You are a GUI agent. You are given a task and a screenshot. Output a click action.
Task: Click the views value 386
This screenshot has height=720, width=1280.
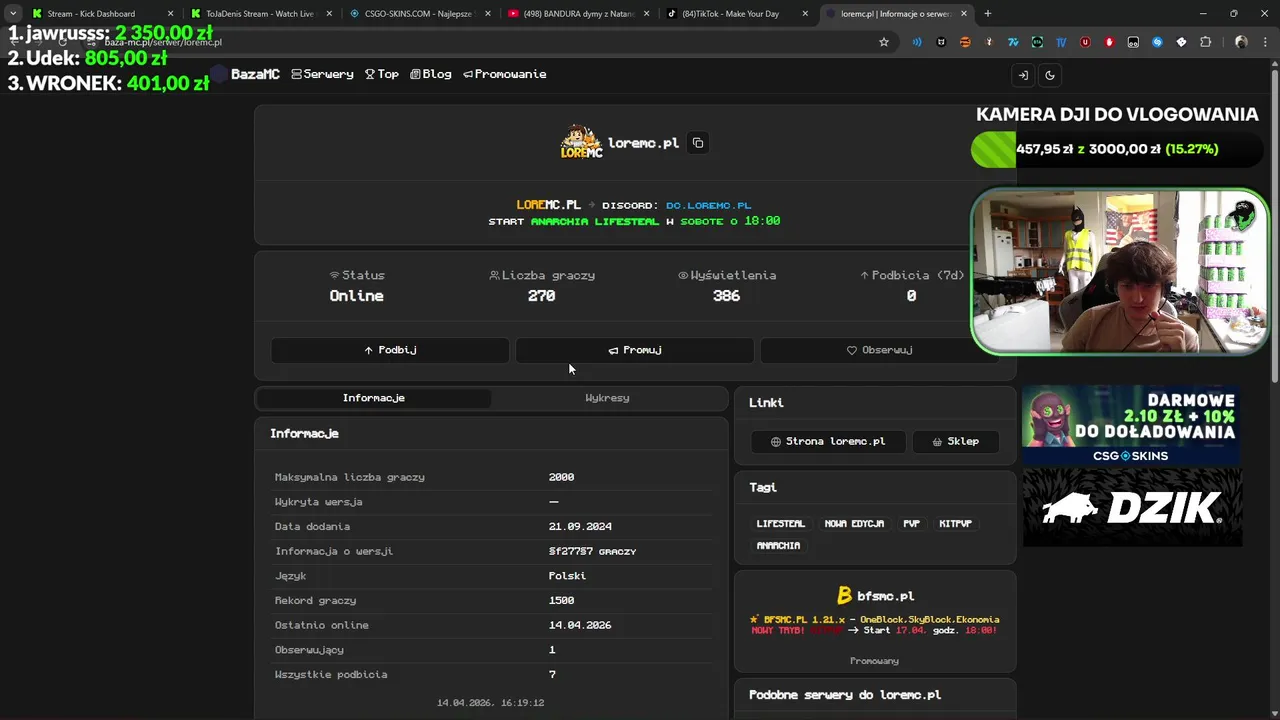(x=726, y=296)
